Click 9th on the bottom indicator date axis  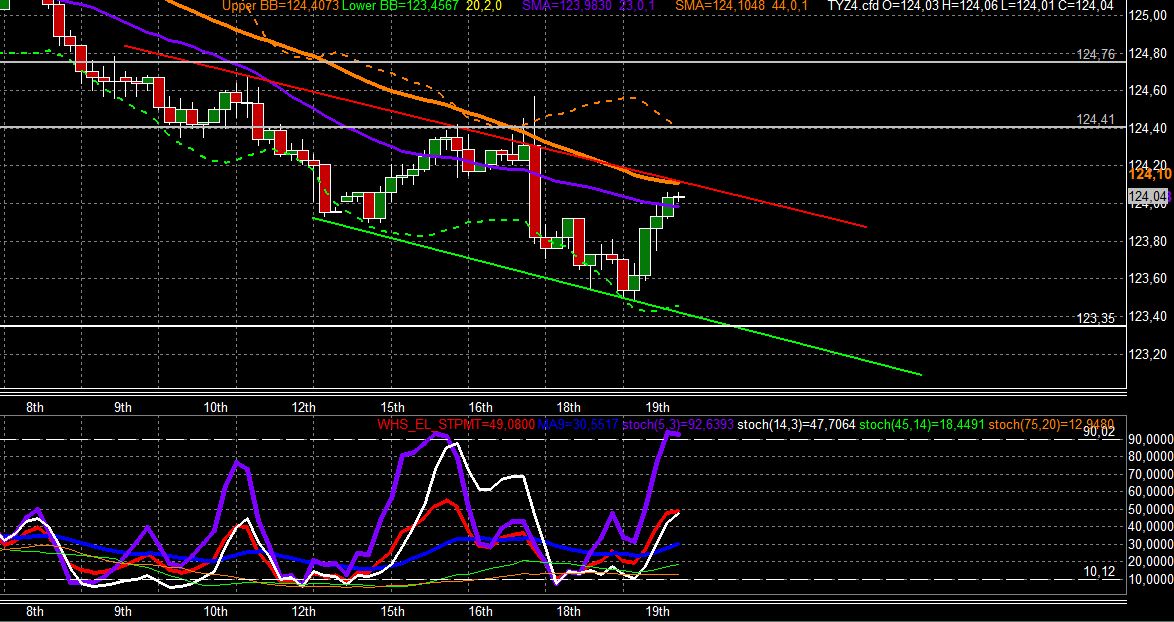[123, 611]
